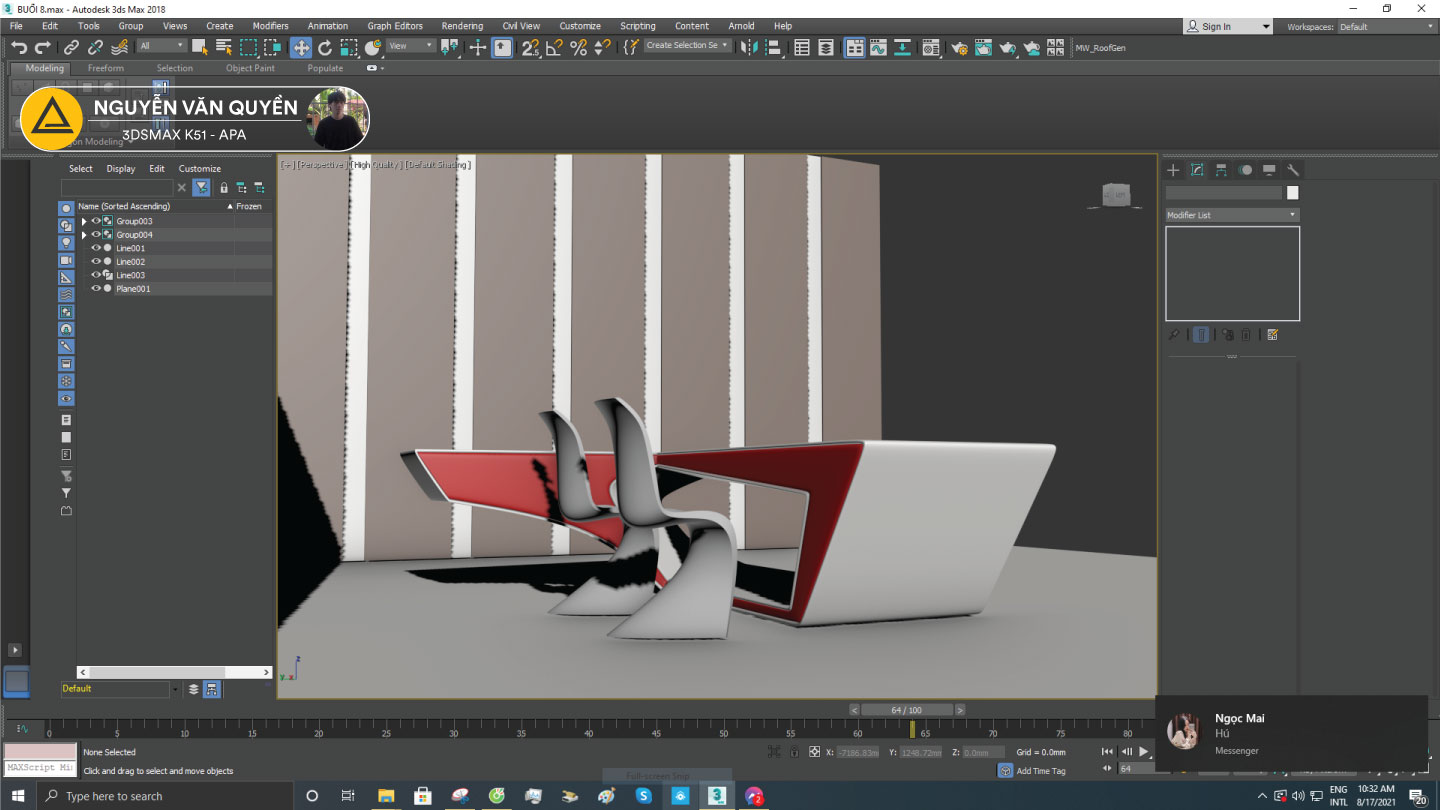
Task: Click the Add Time Tag label
Action: click(x=1040, y=771)
